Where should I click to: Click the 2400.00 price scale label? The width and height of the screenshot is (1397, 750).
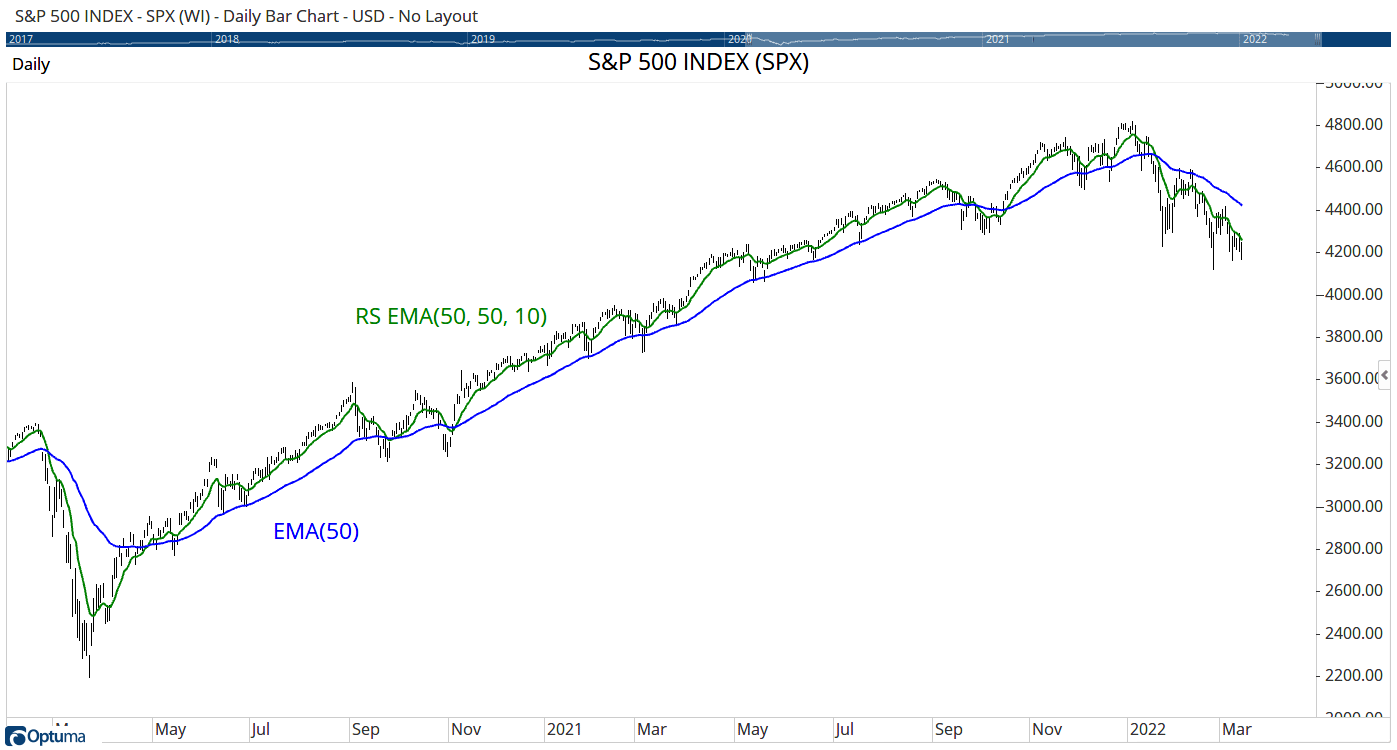coord(1354,634)
